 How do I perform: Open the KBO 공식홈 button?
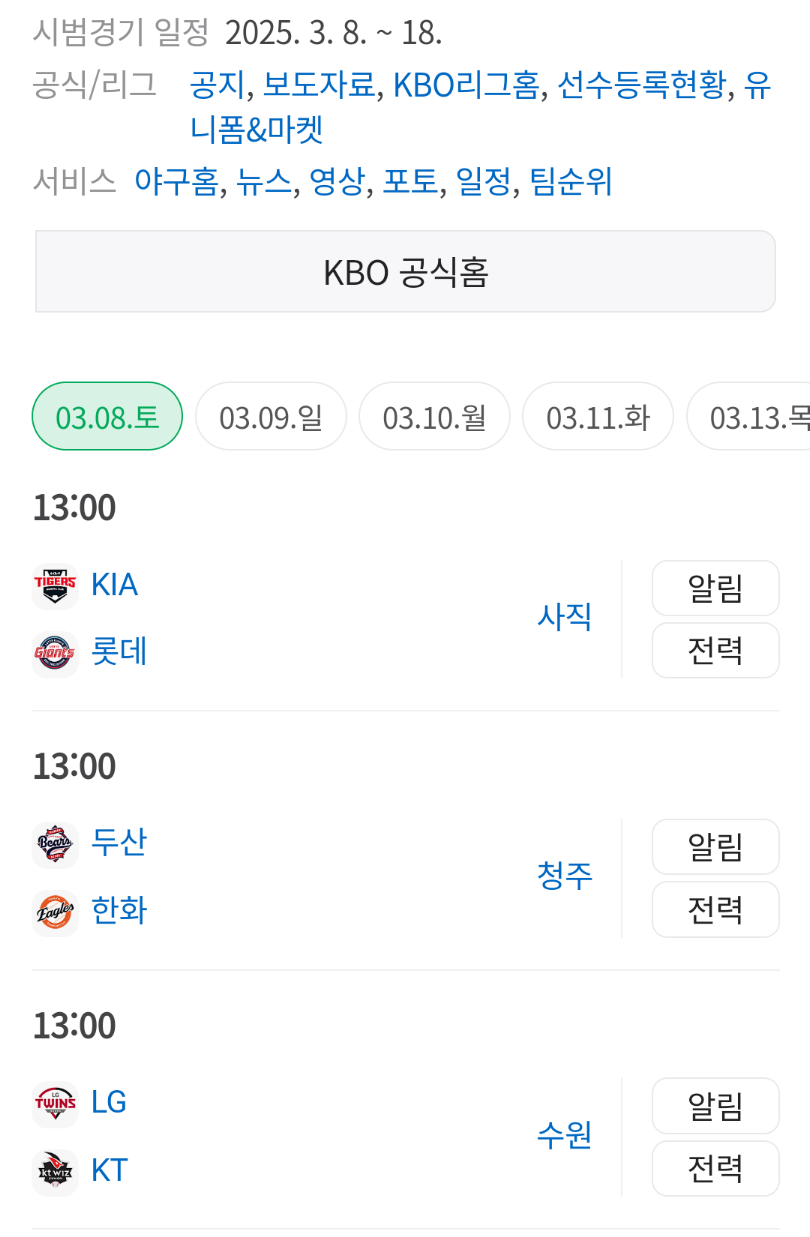click(405, 272)
